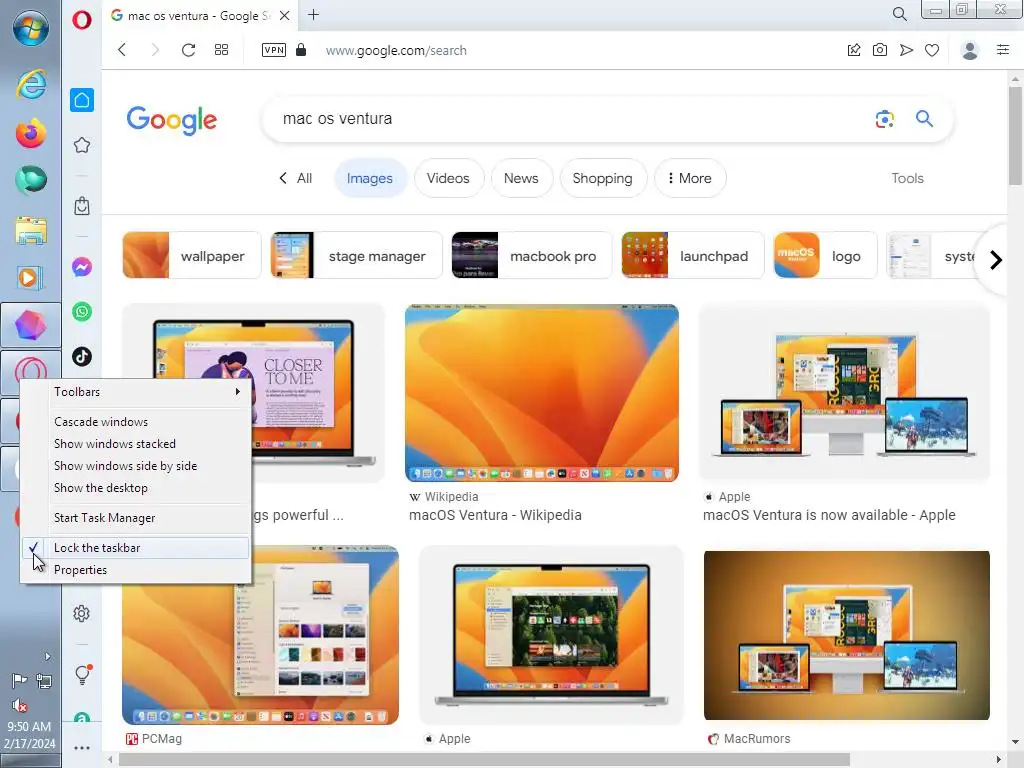Viewport: 1024px width, 768px height.
Task: Open macOS Ventura - Wikipedia link
Action: 495,515
